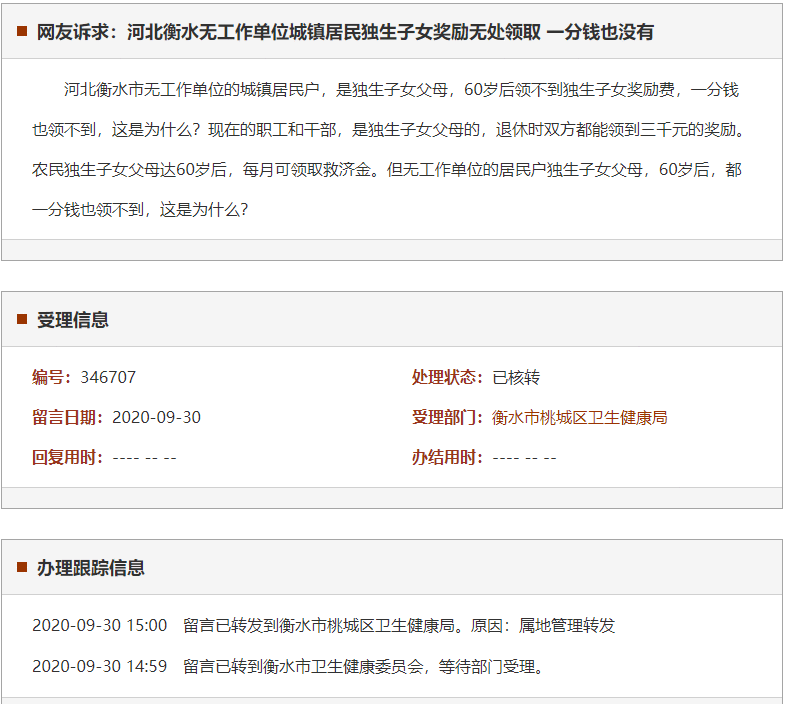Screen dimensions: 785x704
Task: Click the text 留言已转发到衡水市桃城区卫生健康局
Action: [318, 625]
